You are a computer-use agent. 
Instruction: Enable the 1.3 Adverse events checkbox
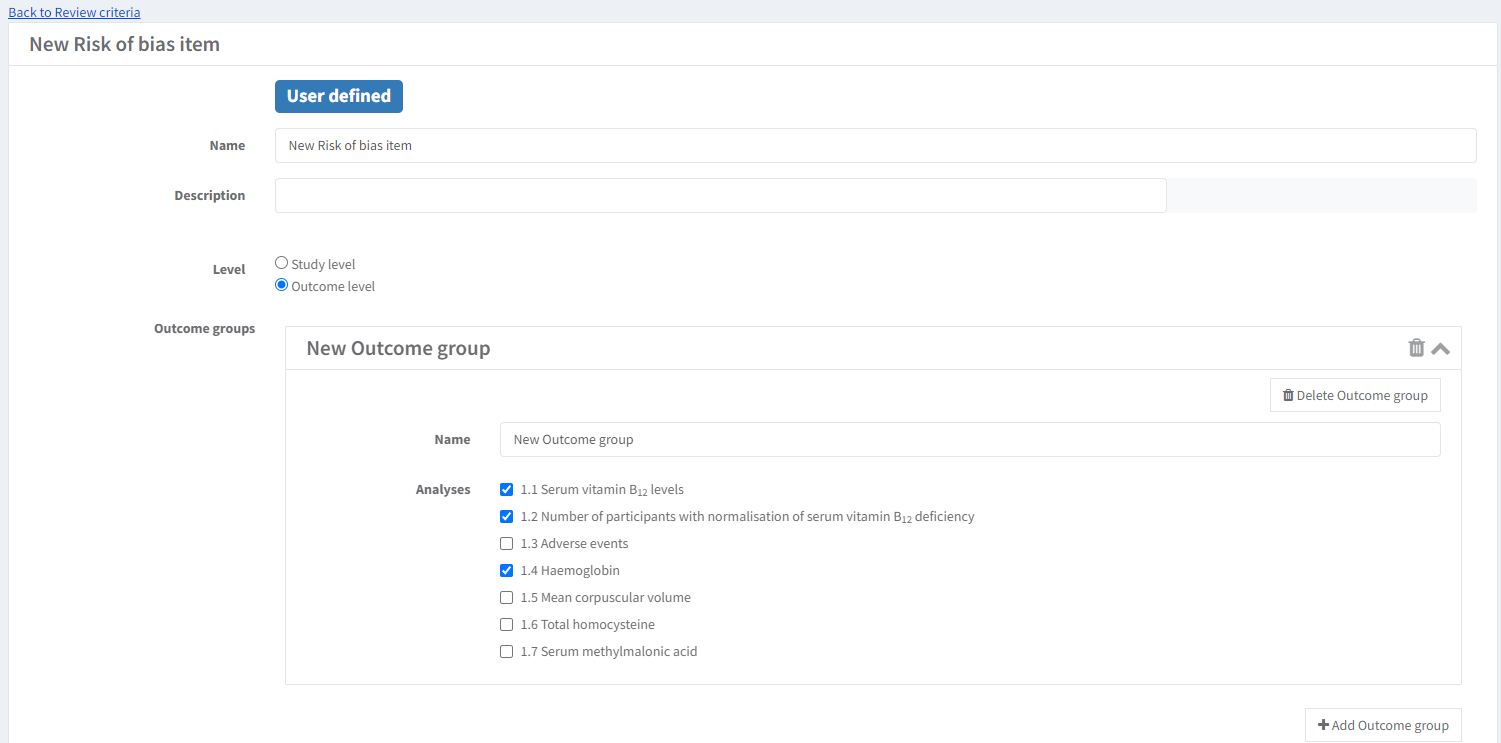[x=506, y=544]
